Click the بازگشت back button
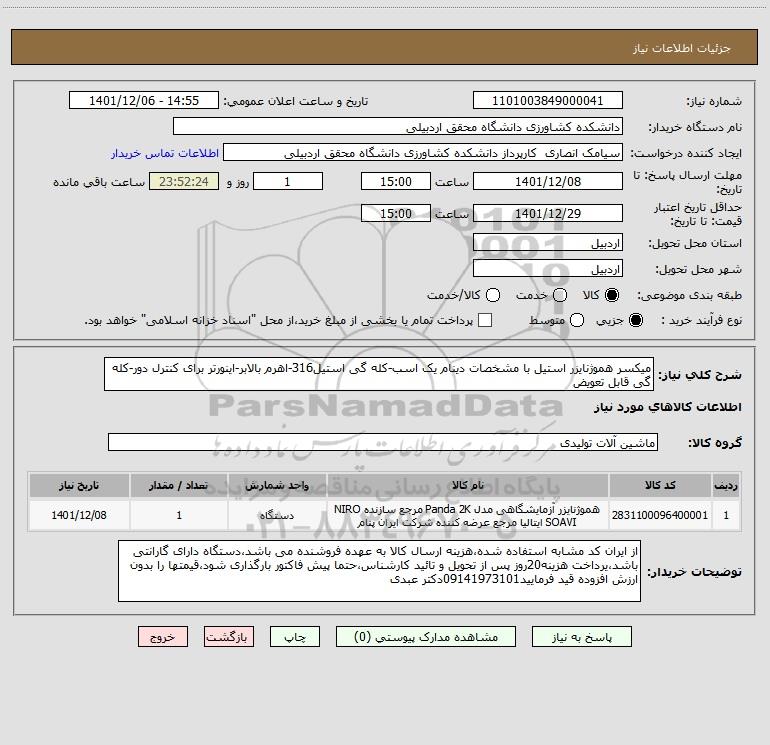 click(229, 637)
